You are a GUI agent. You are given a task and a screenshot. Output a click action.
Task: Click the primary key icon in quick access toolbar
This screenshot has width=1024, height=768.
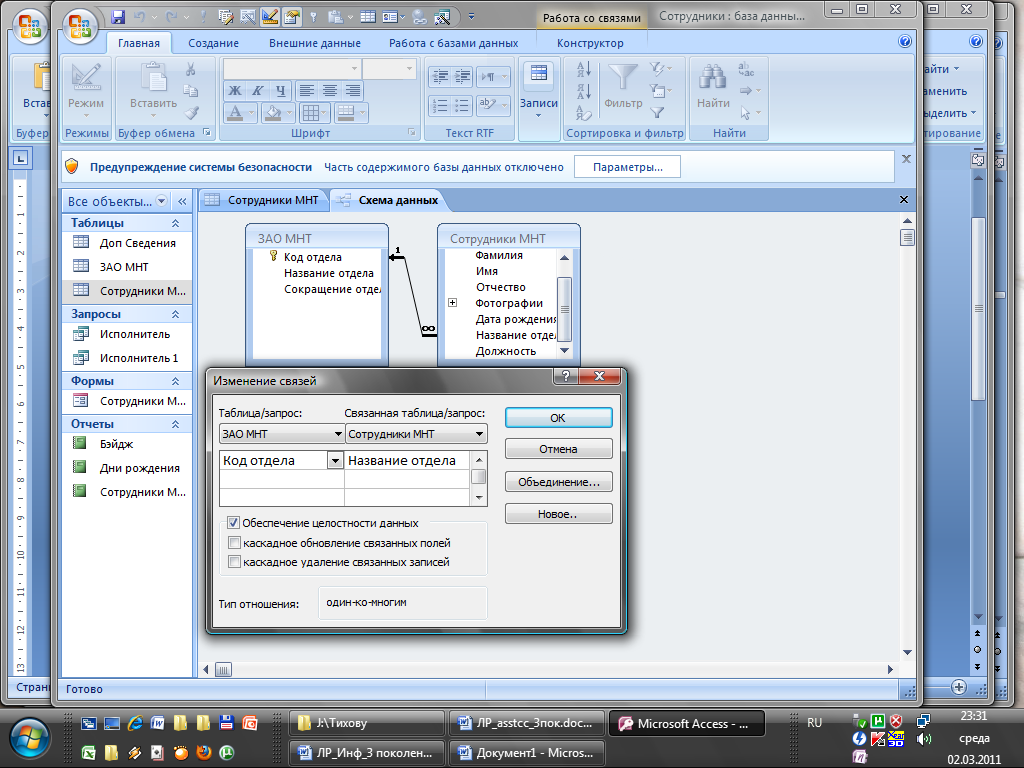(313, 17)
